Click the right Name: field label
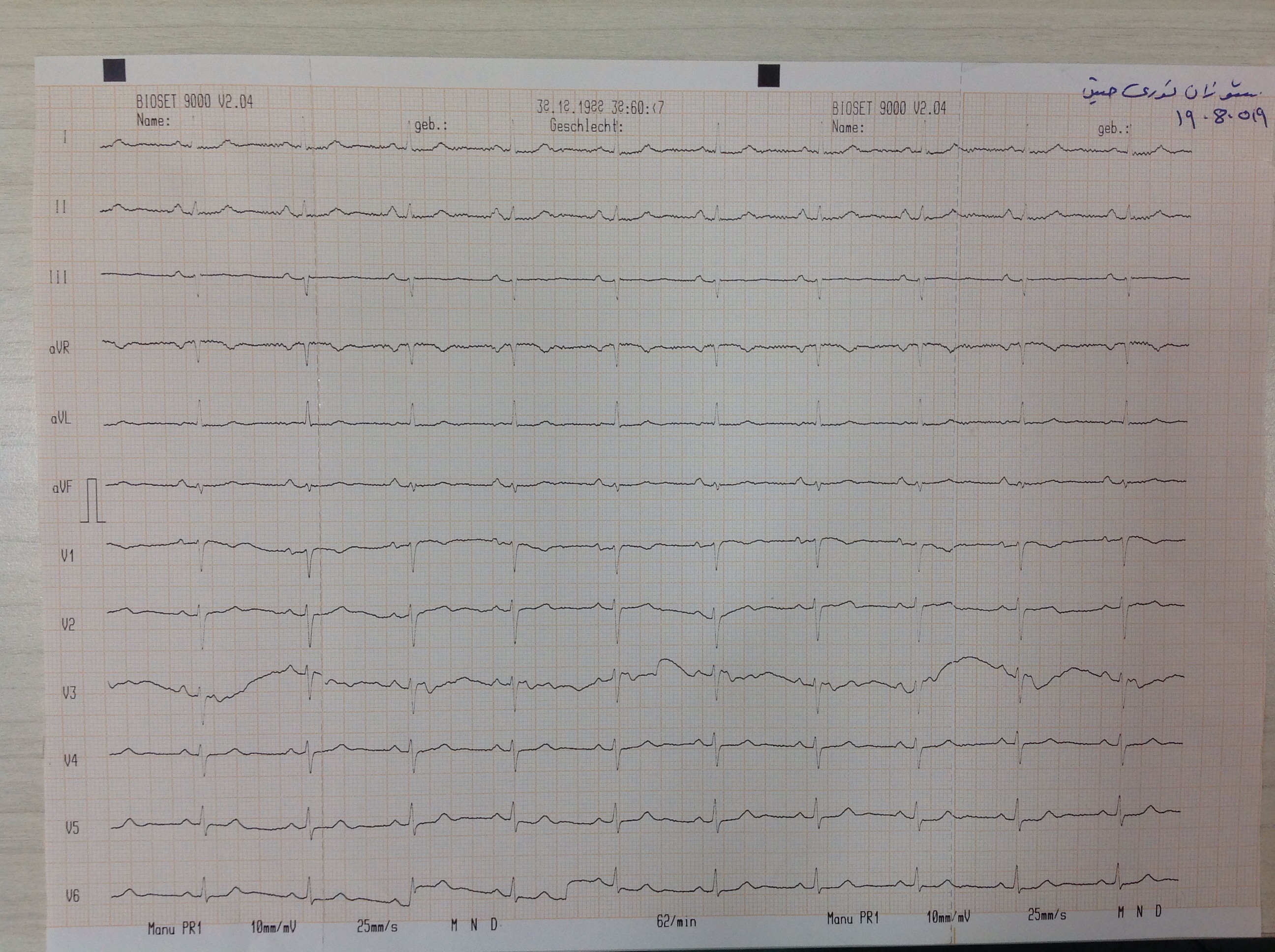 click(848, 127)
